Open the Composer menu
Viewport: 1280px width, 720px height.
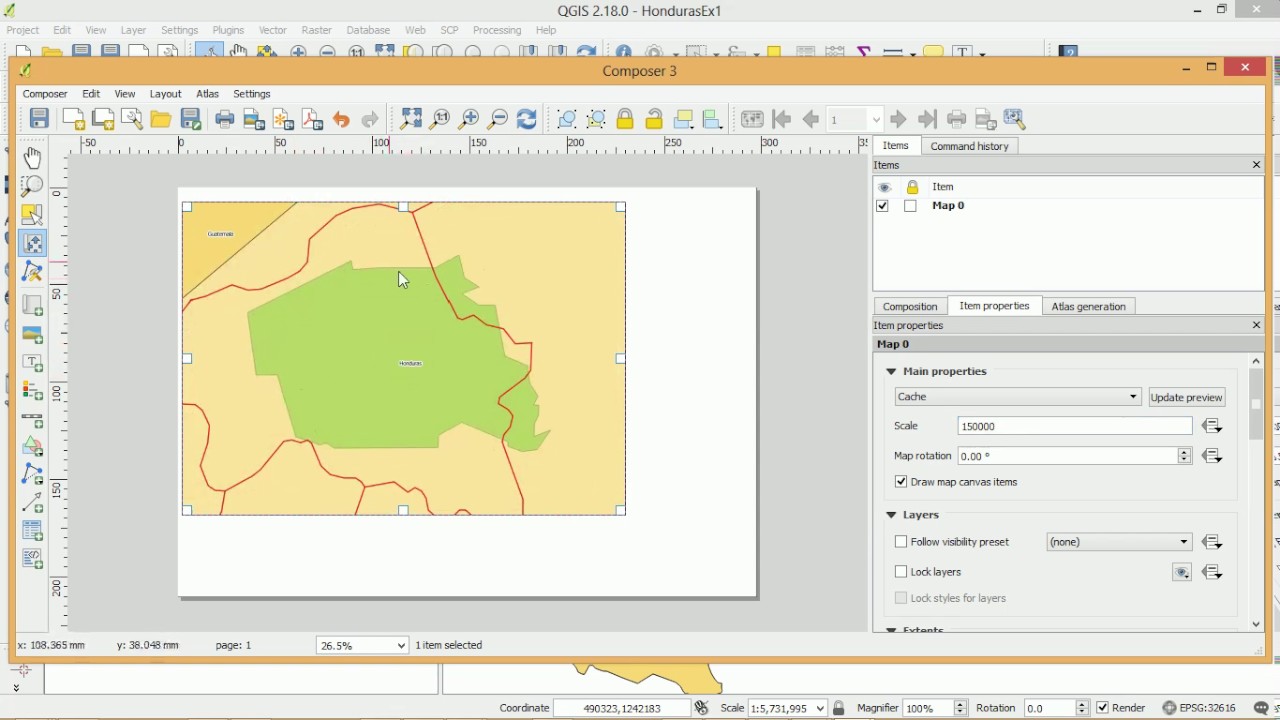click(45, 94)
